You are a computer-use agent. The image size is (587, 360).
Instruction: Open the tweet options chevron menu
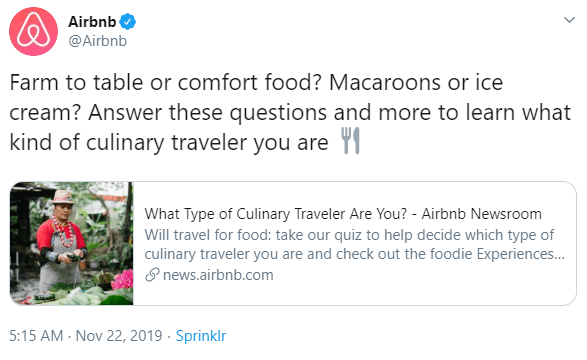point(569,20)
